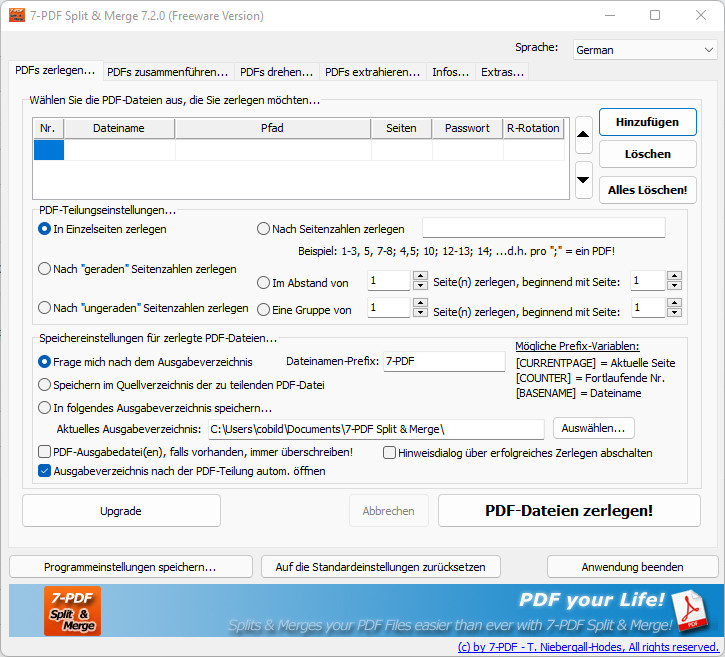Click the 7-PDF Split & Merge logo banner

[x=73, y=611]
